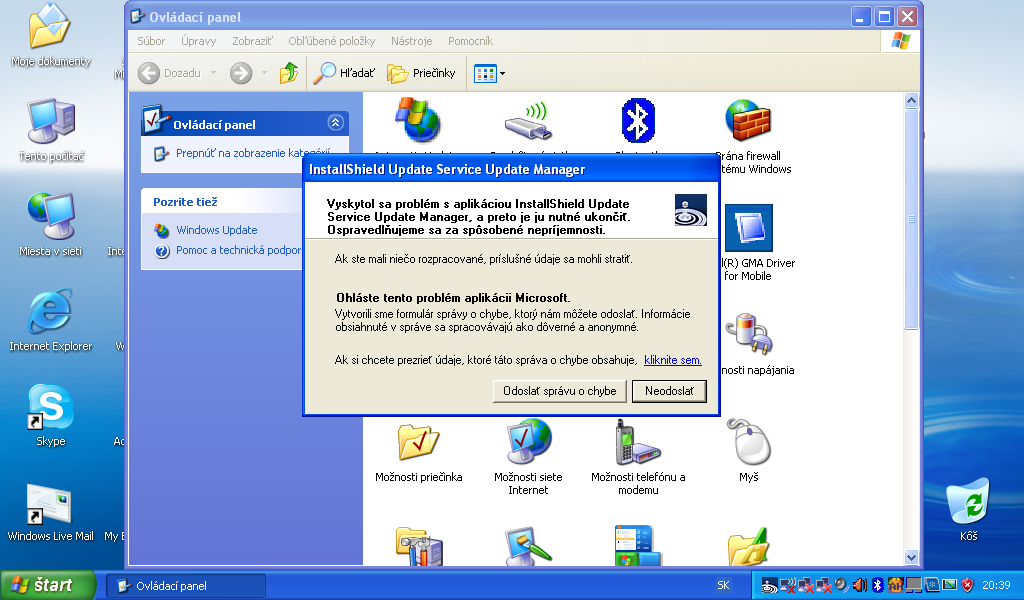Click the Hľadať search toolbar button

344,73
